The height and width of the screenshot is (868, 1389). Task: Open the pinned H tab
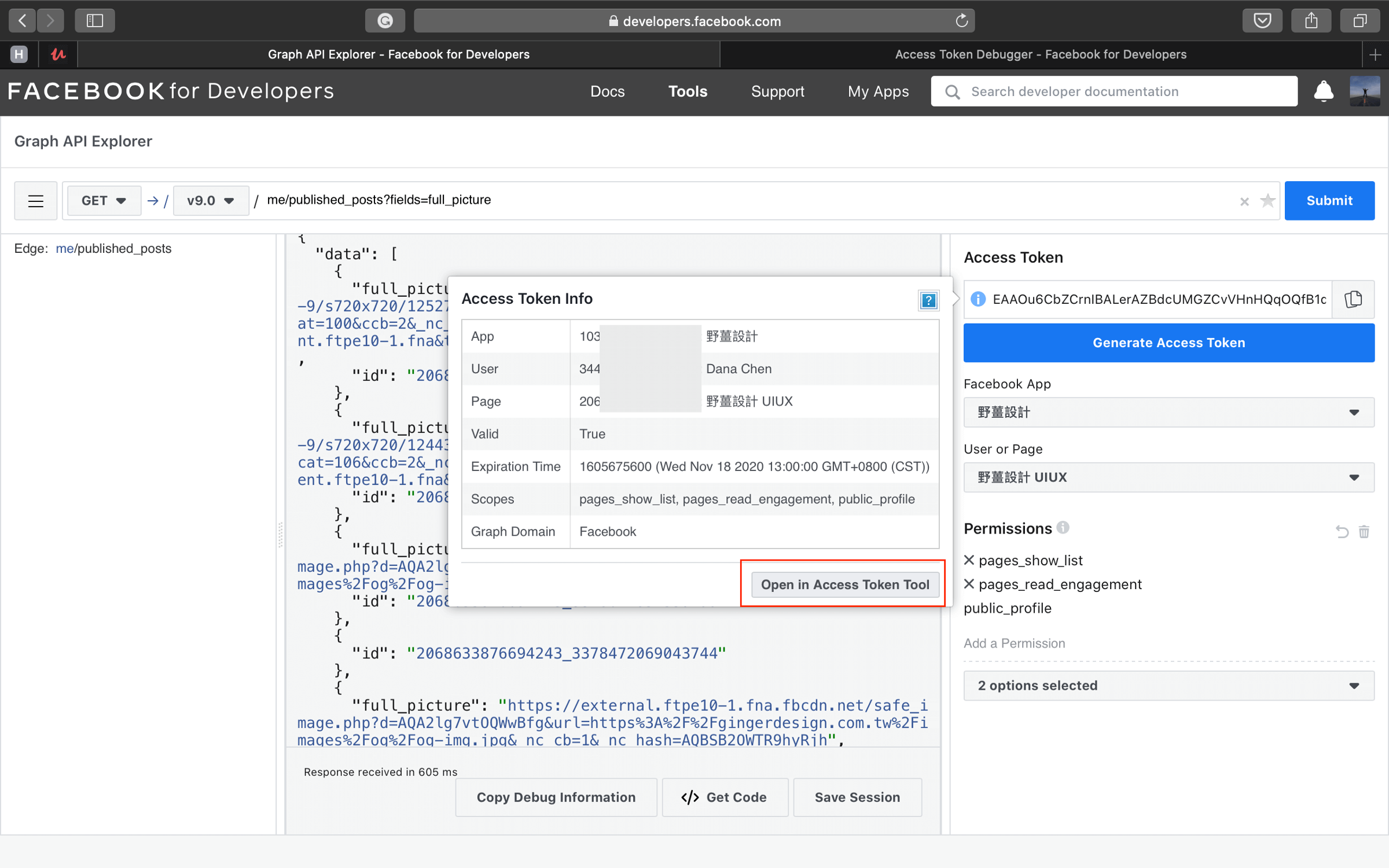click(x=19, y=54)
